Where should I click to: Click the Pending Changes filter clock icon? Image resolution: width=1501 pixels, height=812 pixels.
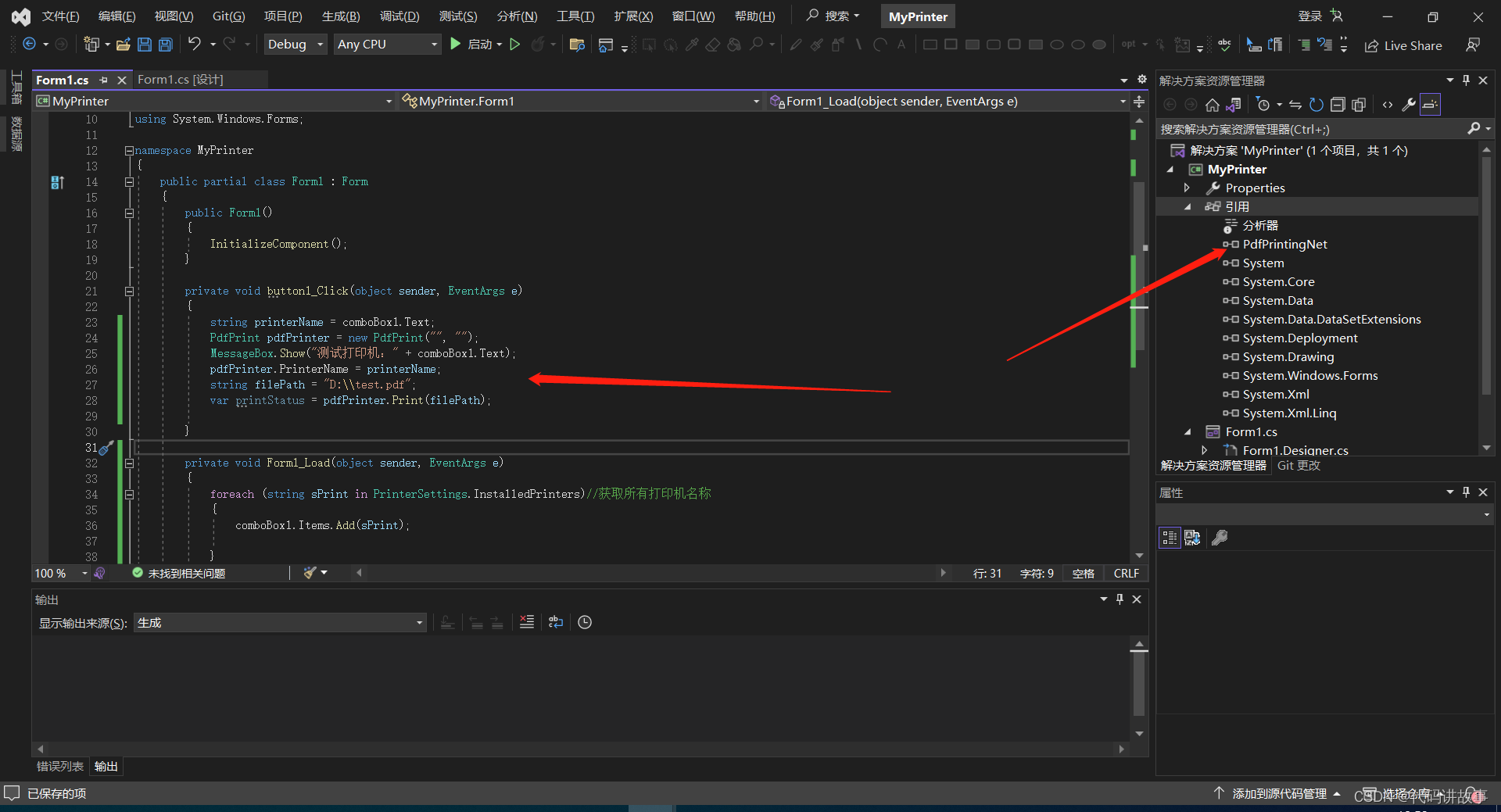[x=1263, y=105]
